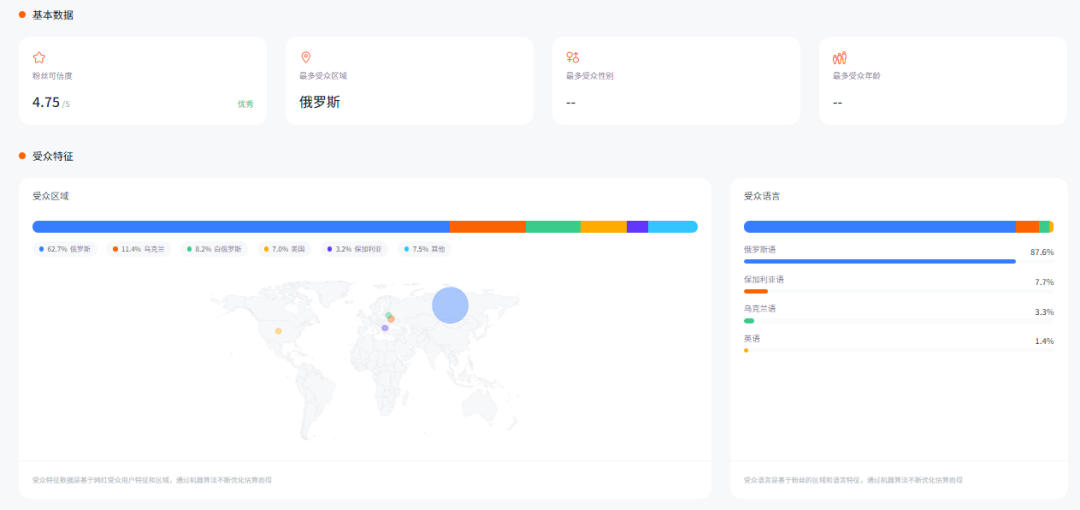This screenshot has height=510, width=1080.
Task: Click the footnote under the language panel
Action: [x=853, y=480]
